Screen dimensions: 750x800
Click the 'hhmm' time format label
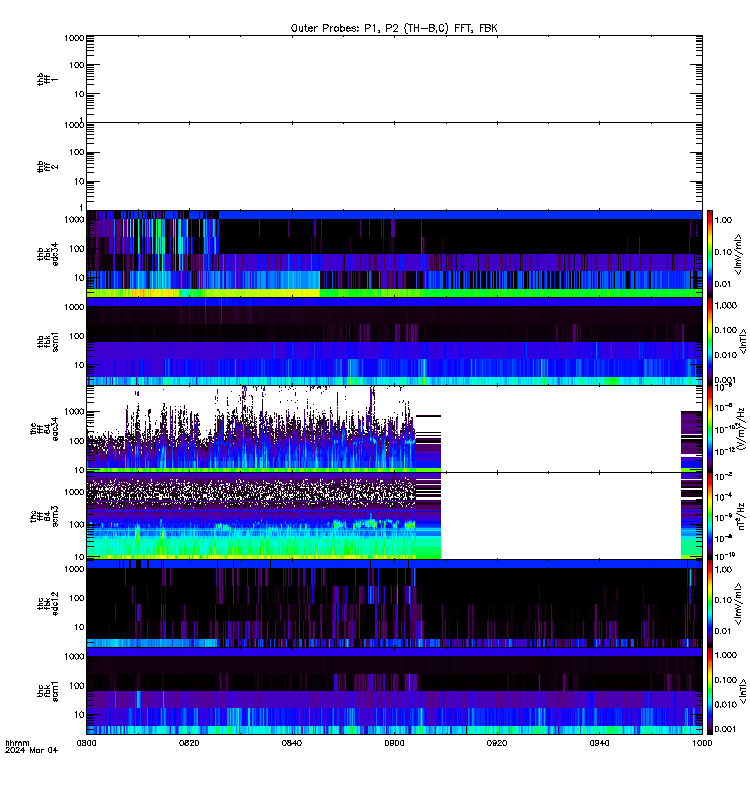click(x=17, y=743)
